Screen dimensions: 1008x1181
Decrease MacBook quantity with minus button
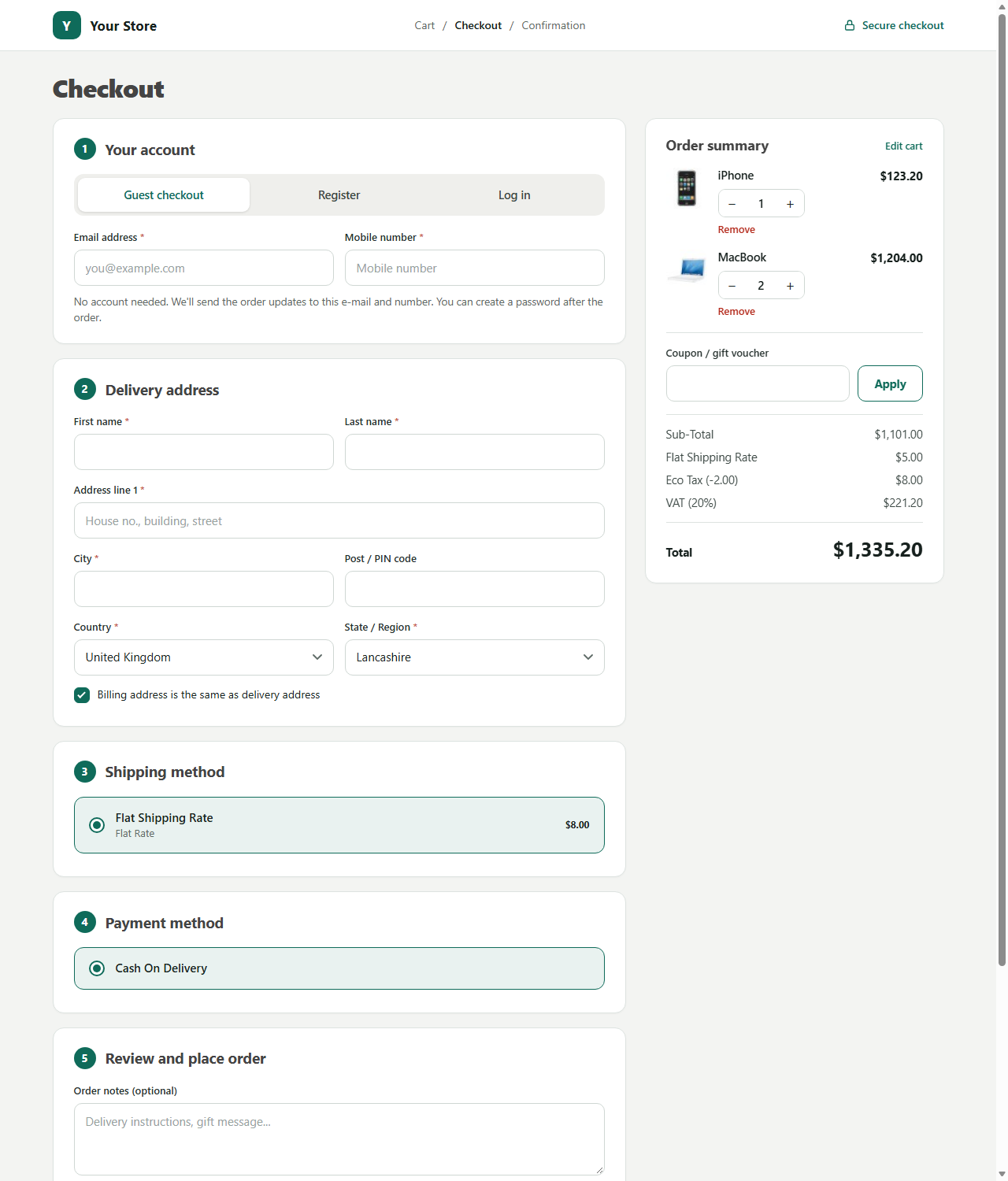tap(732, 286)
